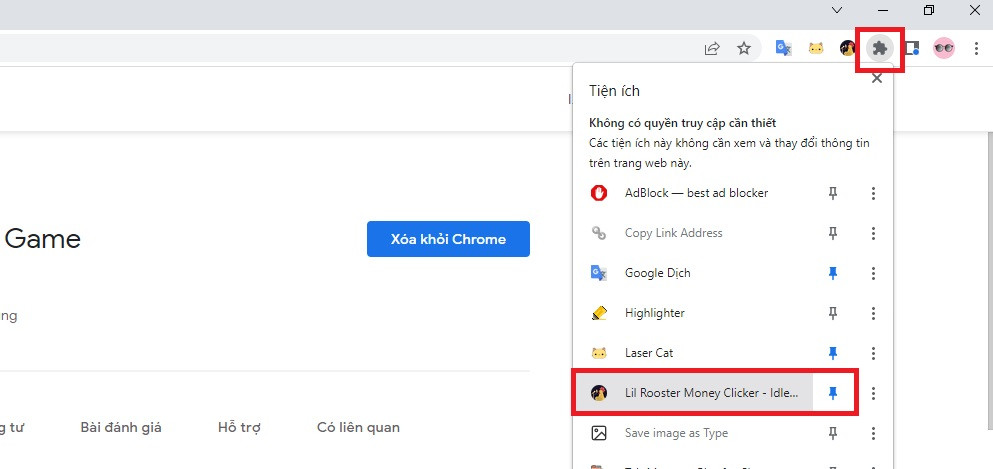Click the share page icon
Screen dimensions: 993x469
tap(712, 48)
